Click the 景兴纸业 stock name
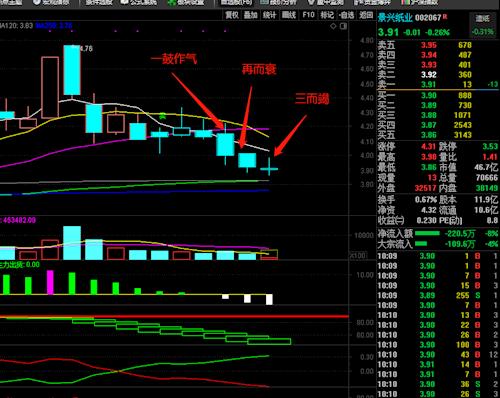 coord(395,18)
